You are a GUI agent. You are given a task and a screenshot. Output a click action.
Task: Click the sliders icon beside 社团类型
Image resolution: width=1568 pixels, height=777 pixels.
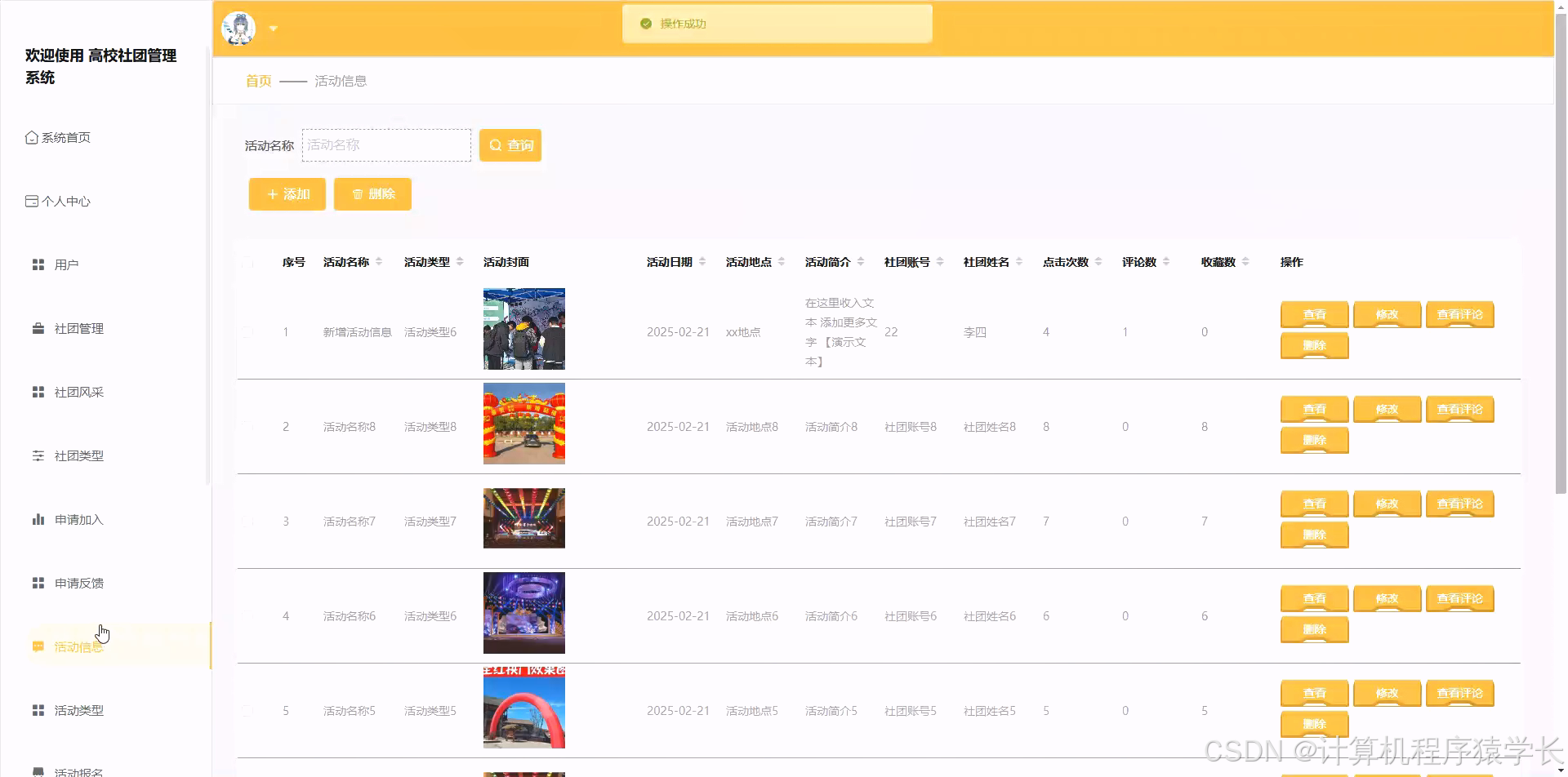click(x=38, y=455)
